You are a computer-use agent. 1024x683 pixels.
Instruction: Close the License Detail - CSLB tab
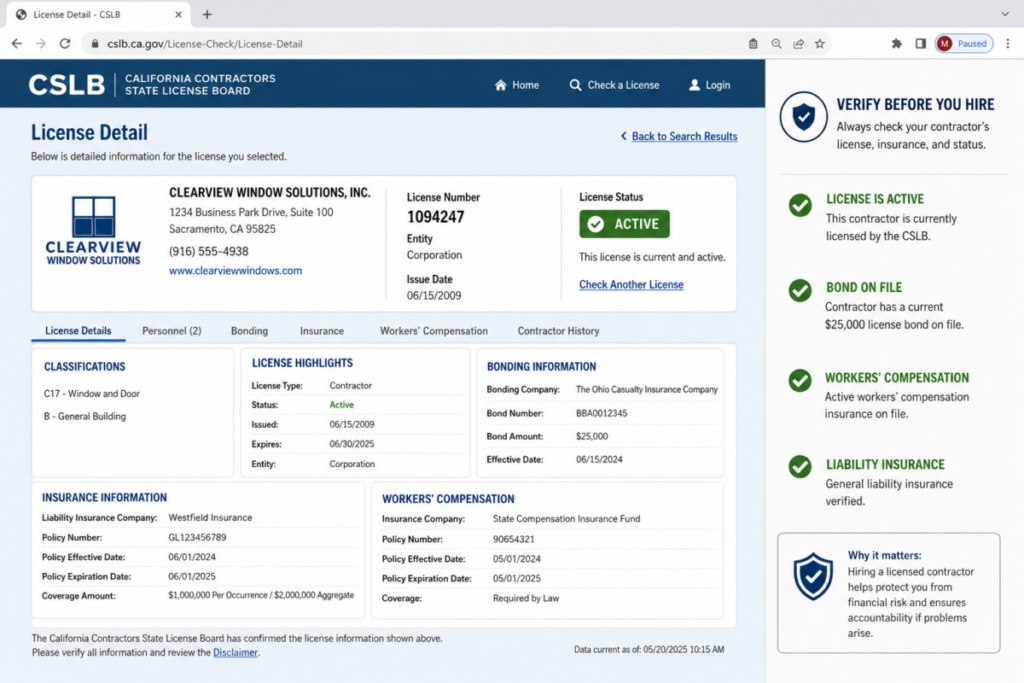pyautogui.click(x=178, y=14)
